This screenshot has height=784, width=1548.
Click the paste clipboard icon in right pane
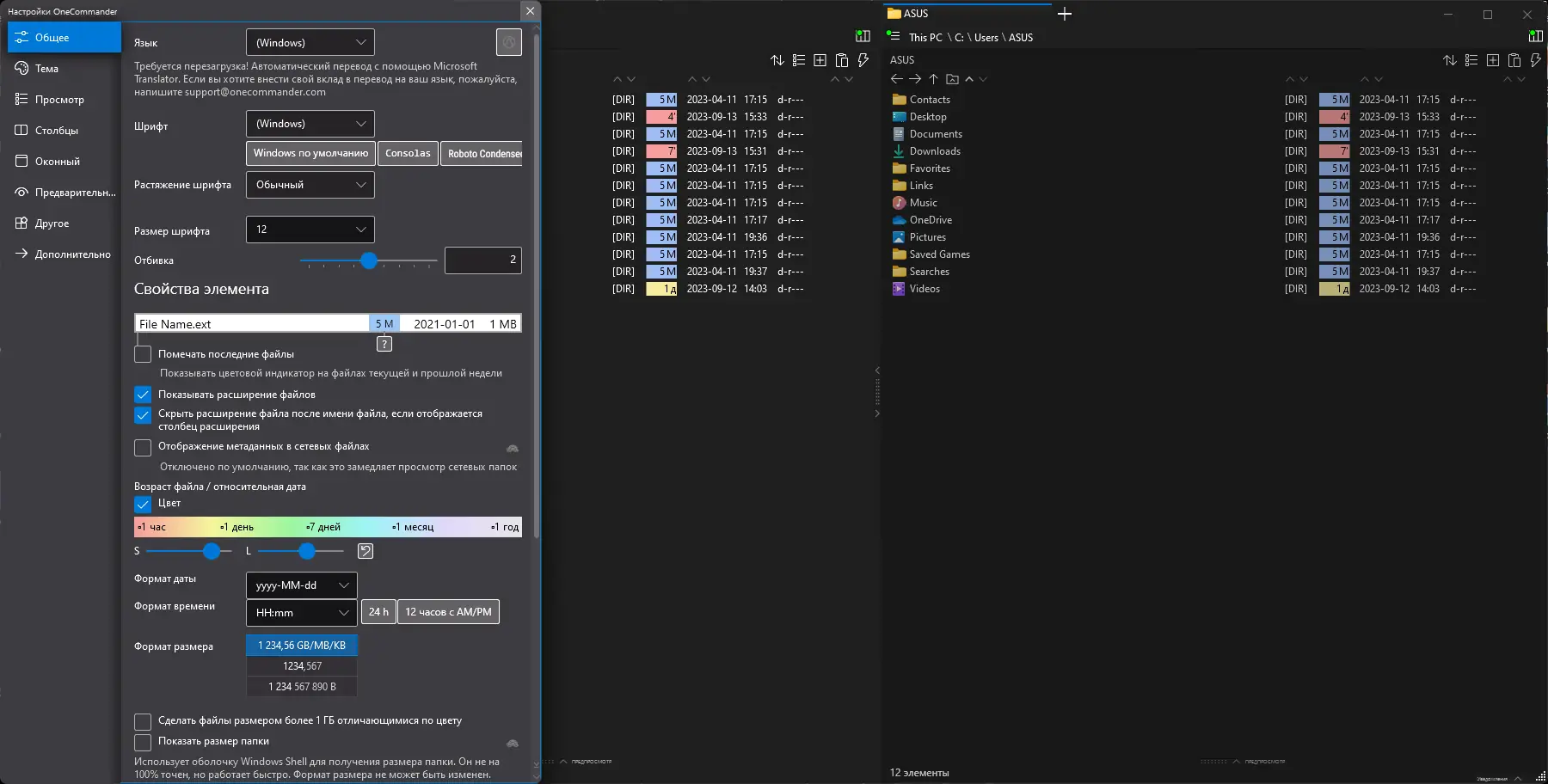click(1514, 60)
